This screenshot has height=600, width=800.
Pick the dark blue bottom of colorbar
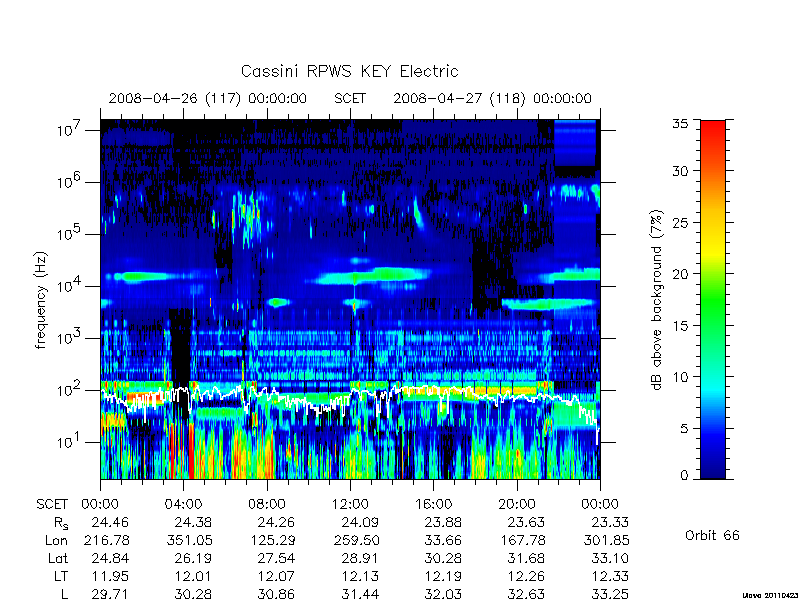coord(713,467)
